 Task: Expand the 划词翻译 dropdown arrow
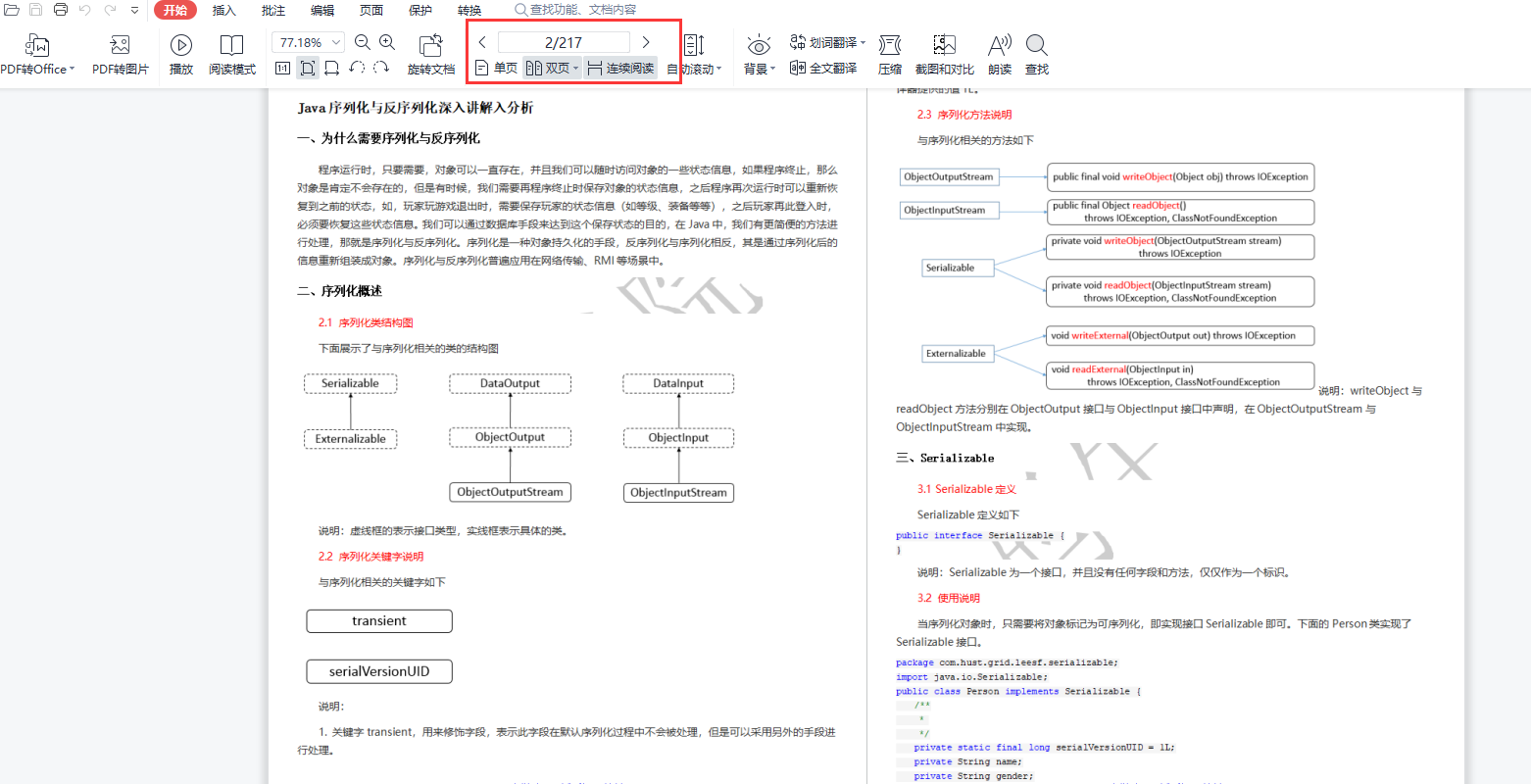point(864,42)
